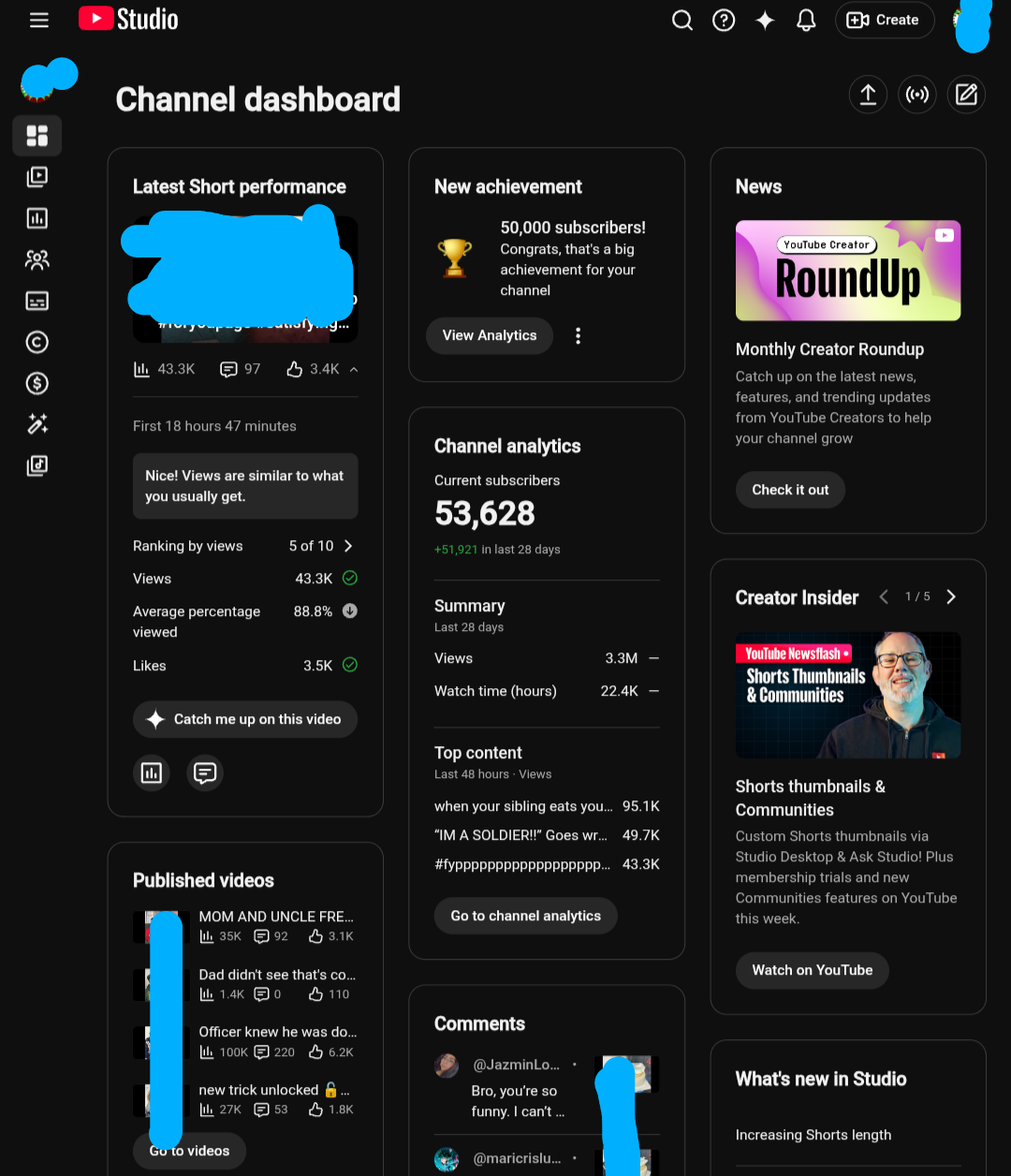
Task: Click Monthly Creator Roundup headline
Action: click(x=829, y=349)
